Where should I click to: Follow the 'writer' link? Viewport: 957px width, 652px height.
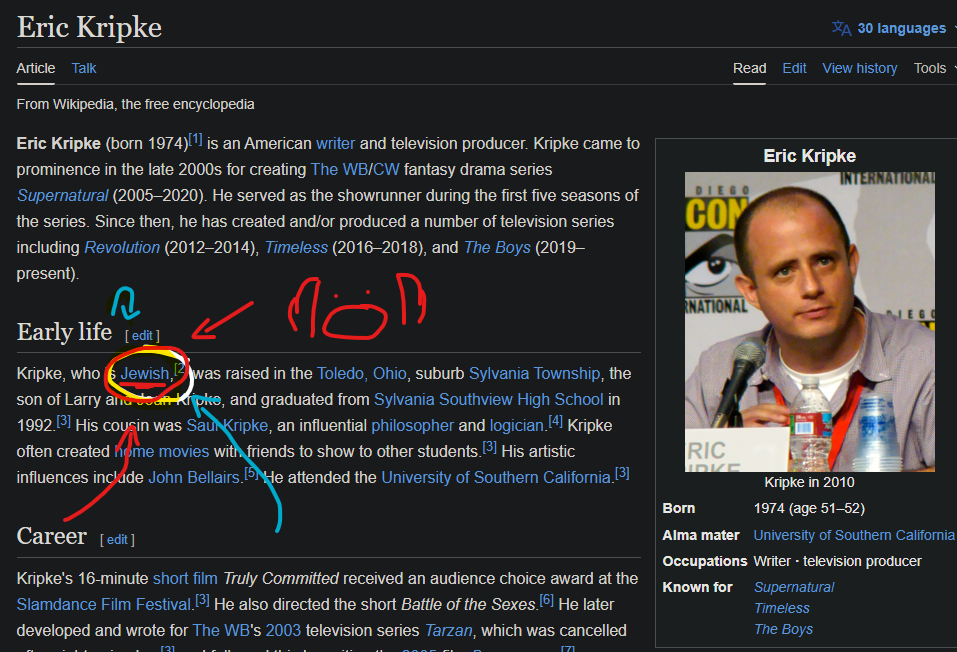(x=335, y=143)
